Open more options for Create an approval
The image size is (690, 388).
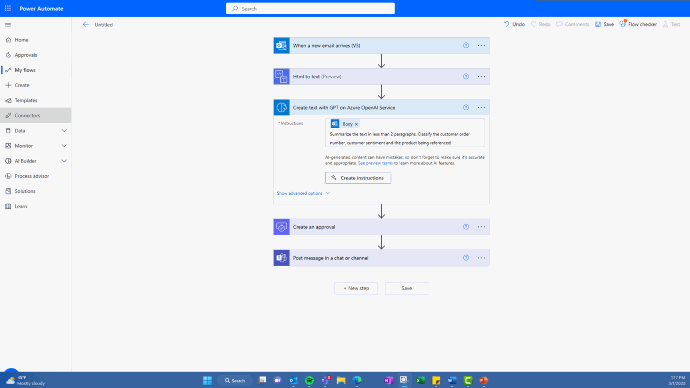tap(481, 227)
